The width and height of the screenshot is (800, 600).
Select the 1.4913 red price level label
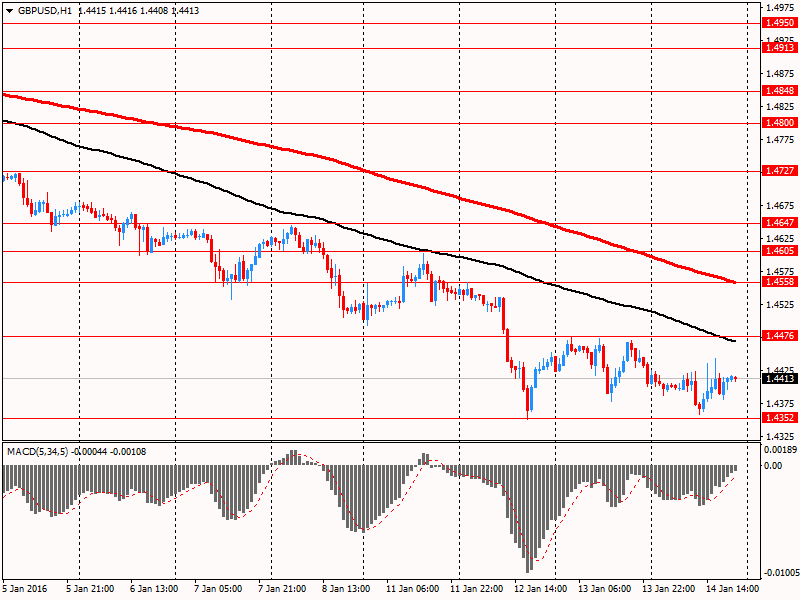(779, 47)
